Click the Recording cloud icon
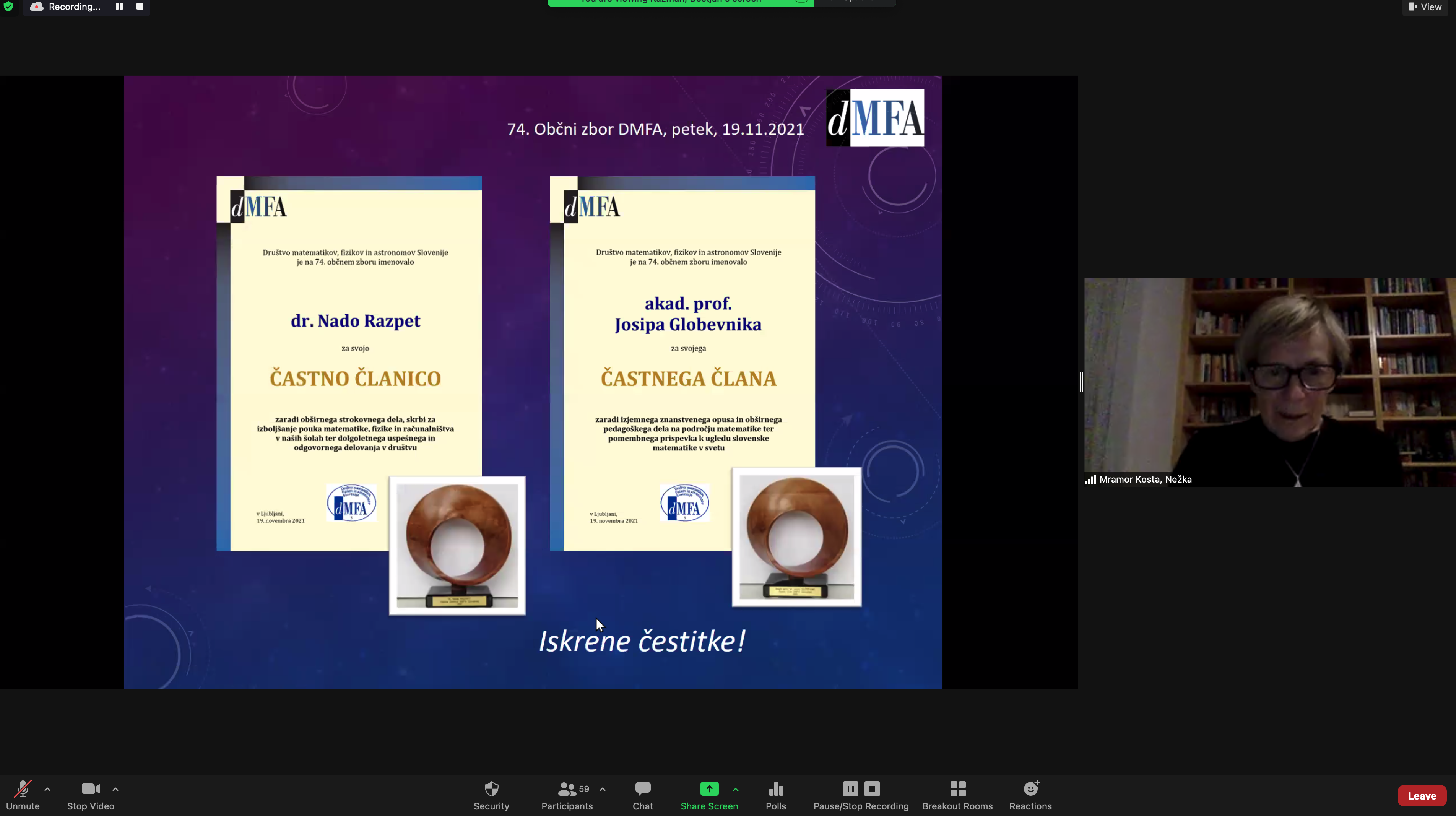 (37, 6)
